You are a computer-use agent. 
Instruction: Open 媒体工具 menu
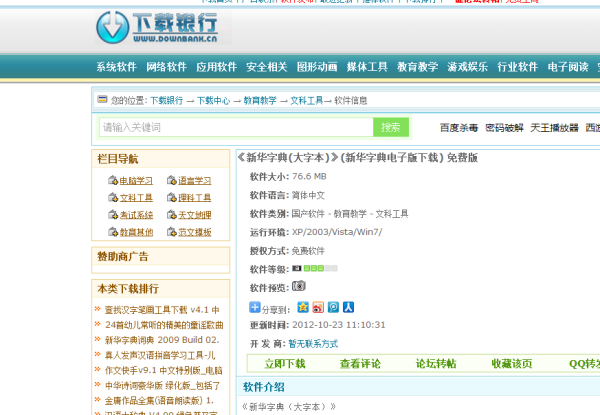click(367, 67)
